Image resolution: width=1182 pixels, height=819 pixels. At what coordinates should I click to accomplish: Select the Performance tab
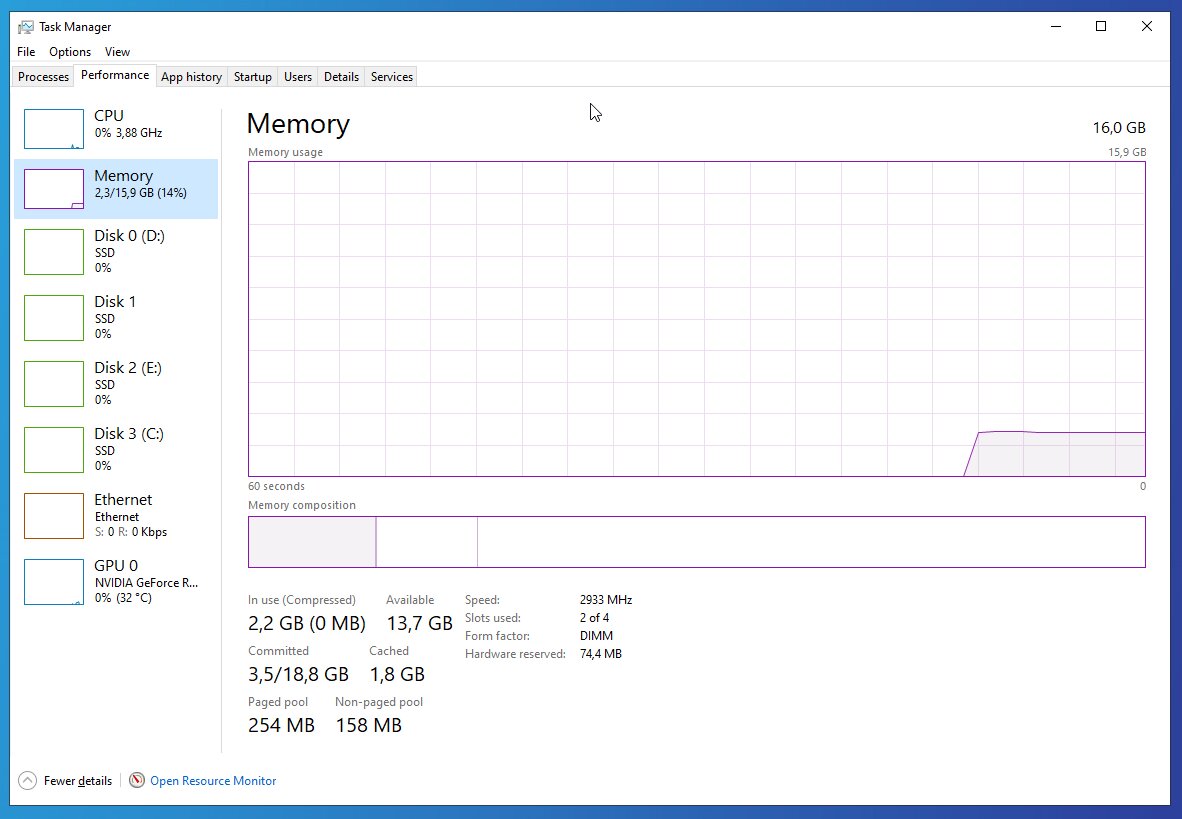pyautogui.click(x=115, y=75)
